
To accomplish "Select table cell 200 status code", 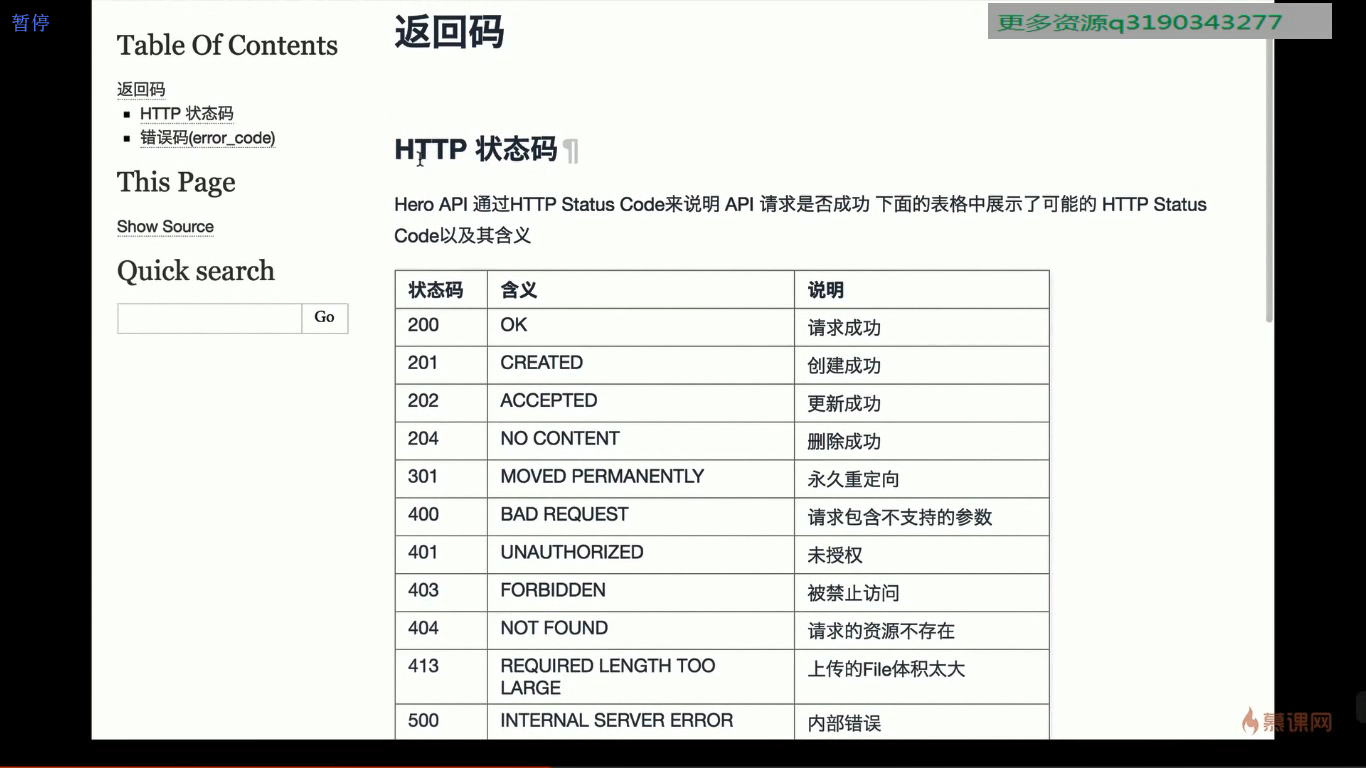I will tap(441, 327).
